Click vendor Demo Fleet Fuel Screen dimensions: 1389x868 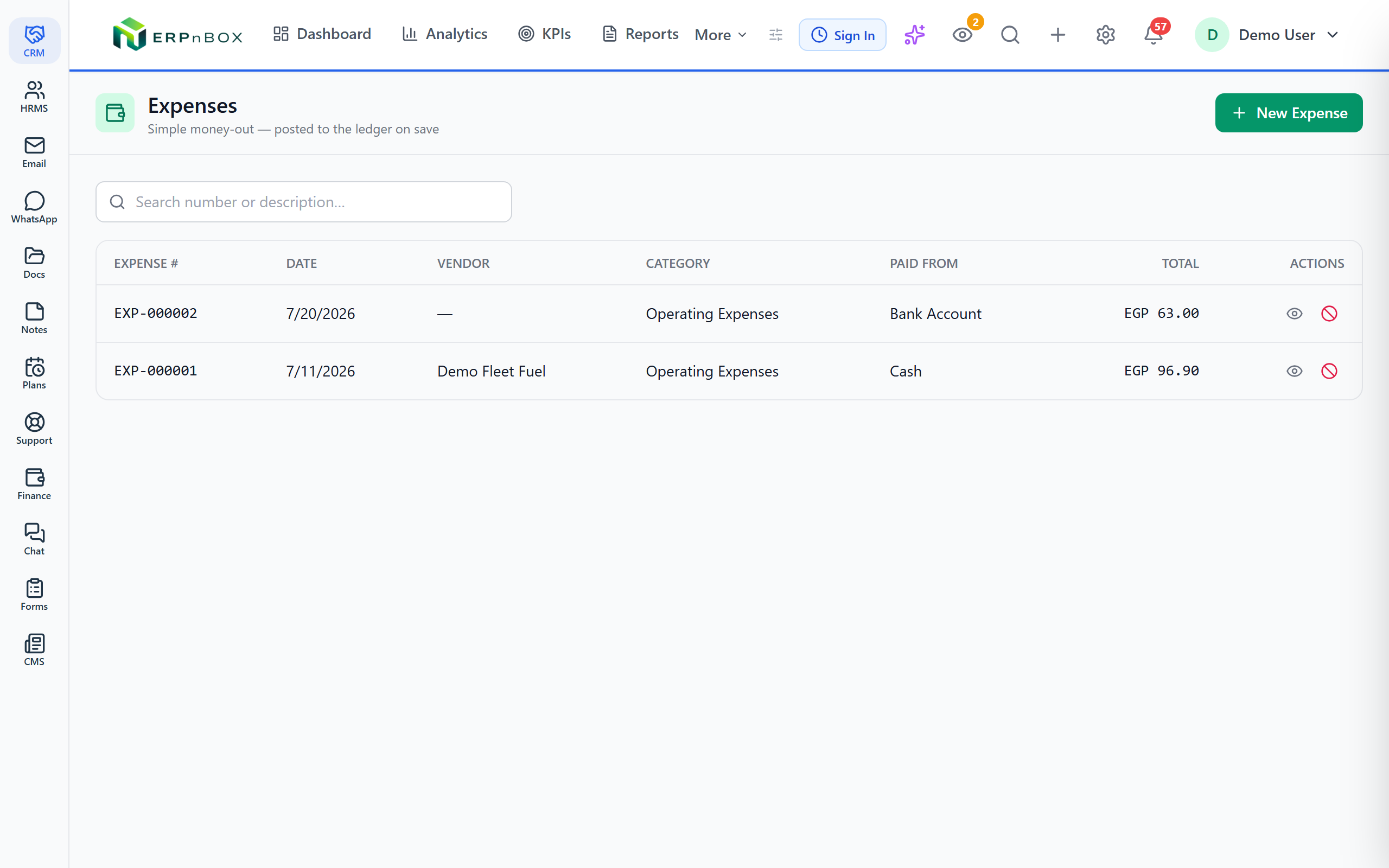pyautogui.click(x=492, y=372)
